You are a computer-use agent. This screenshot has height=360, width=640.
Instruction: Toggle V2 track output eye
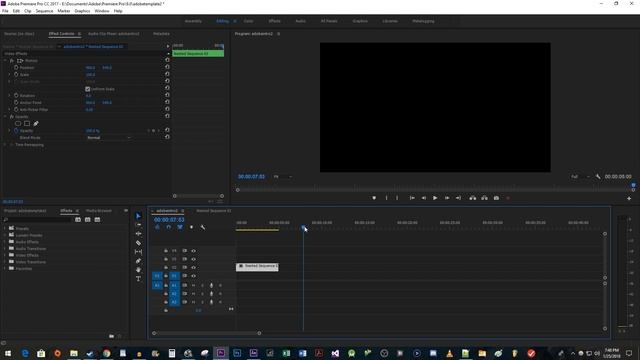coord(193,267)
